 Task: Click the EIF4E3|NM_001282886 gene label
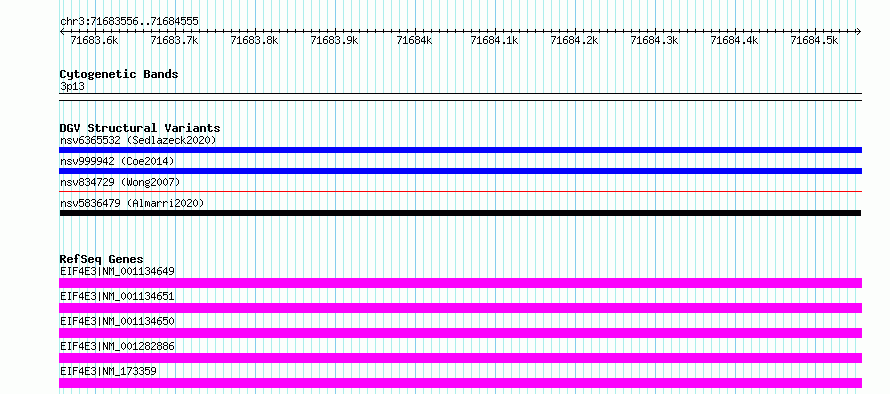[117, 346]
